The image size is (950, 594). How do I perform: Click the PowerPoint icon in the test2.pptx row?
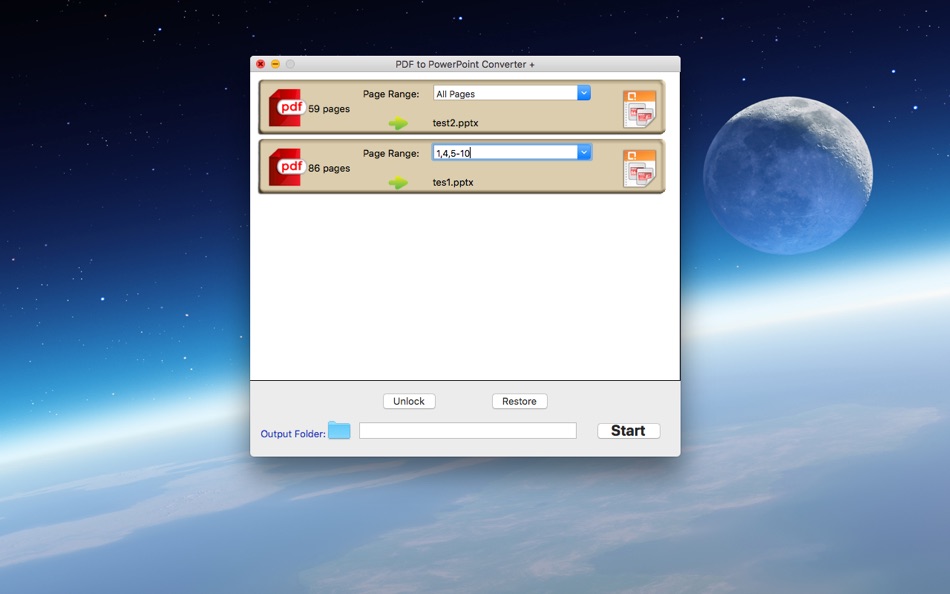[x=639, y=109]
